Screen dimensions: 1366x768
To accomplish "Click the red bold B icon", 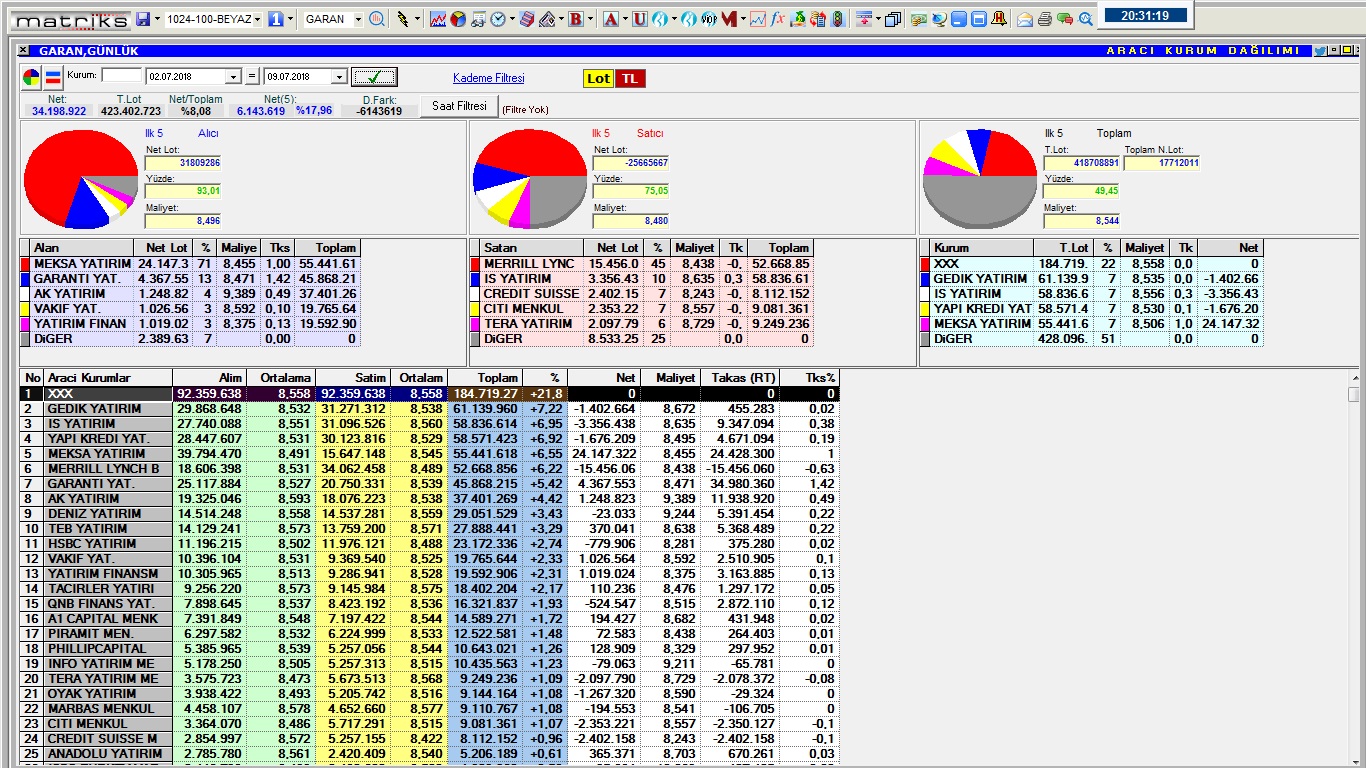I will click(576, 19).
